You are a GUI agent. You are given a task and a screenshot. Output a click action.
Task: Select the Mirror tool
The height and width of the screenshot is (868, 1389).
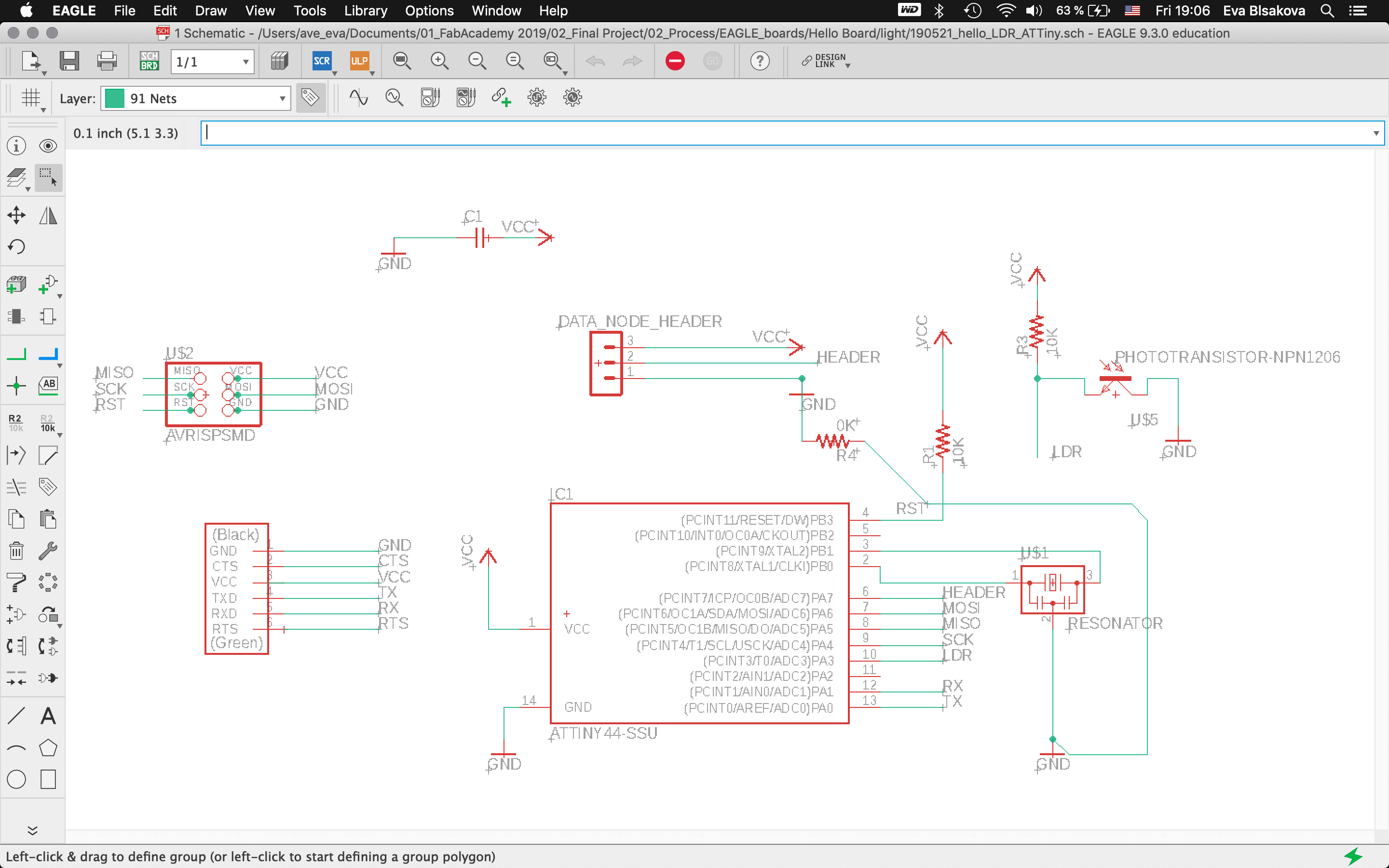point(48,216)
